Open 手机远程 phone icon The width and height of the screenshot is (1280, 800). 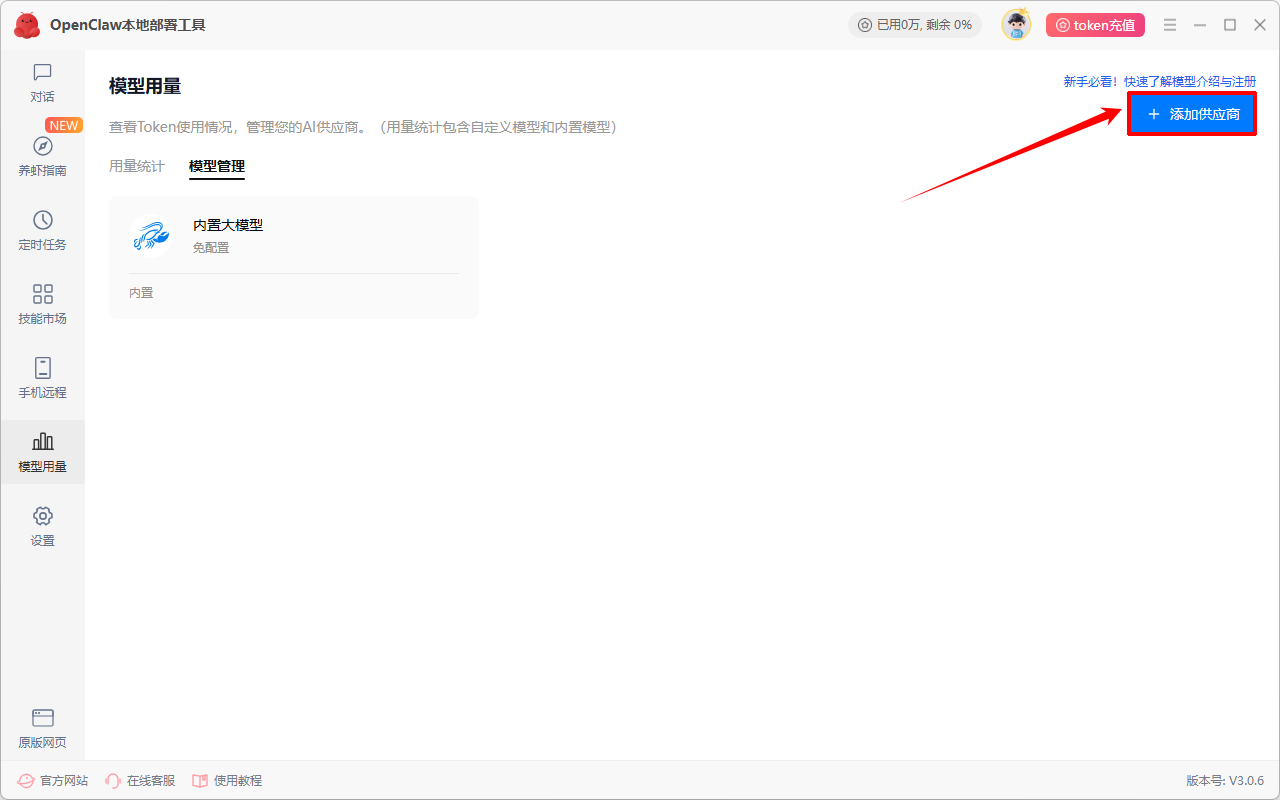pos(42,368)
